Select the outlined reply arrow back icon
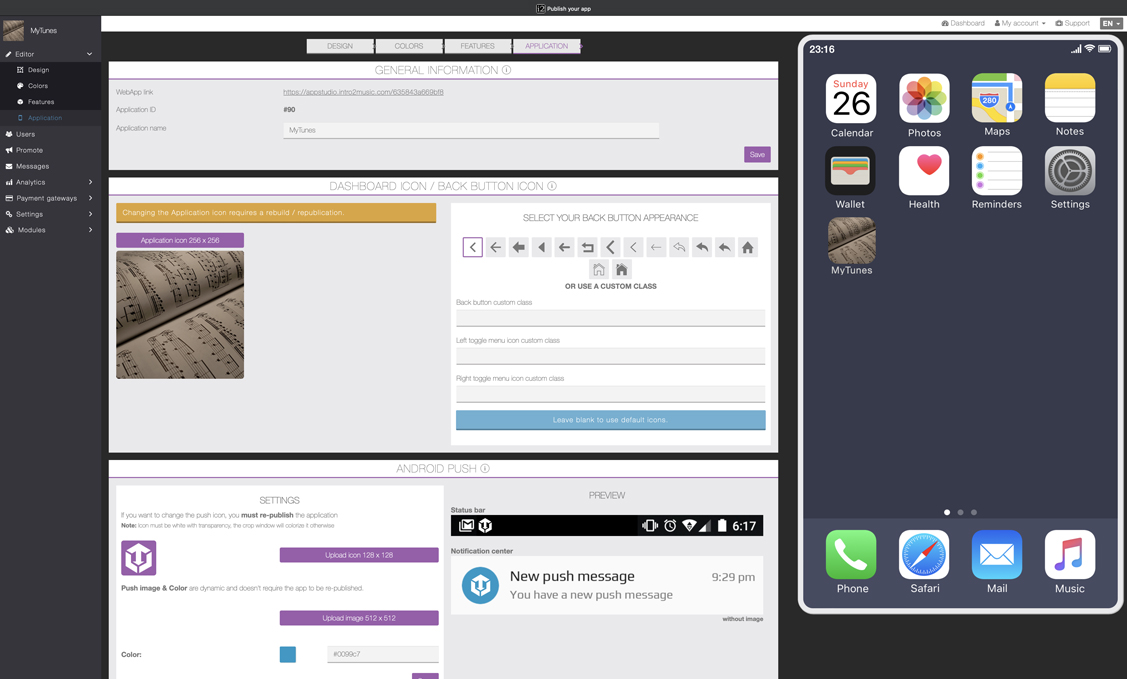The height and width of the screenshot is (679, 1127). (x=679, y=247)
